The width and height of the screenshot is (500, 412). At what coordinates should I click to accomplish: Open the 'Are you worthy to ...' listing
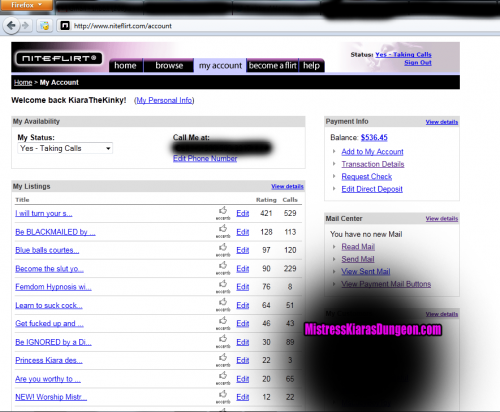point(48,379)
